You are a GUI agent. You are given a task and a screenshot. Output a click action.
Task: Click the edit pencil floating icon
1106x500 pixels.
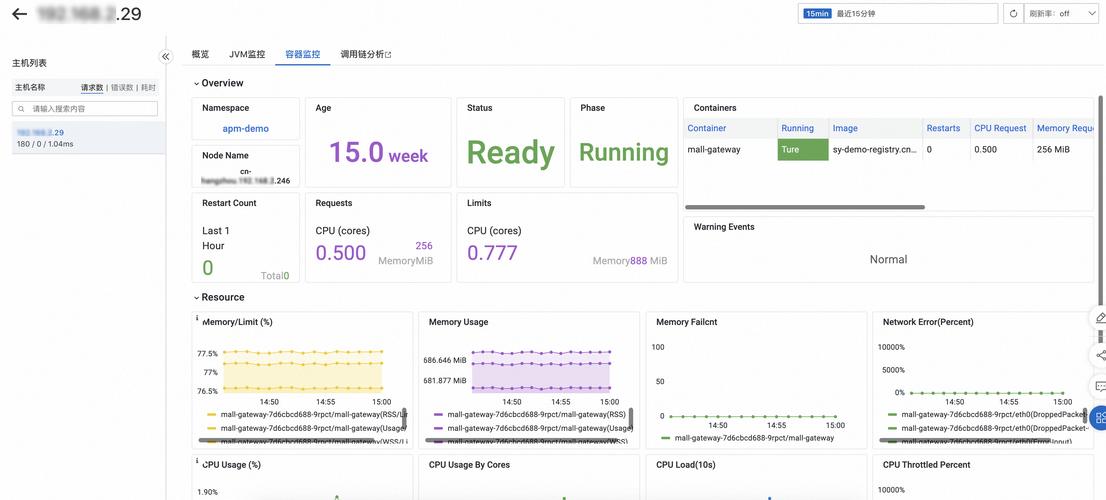pos(1100,318)
